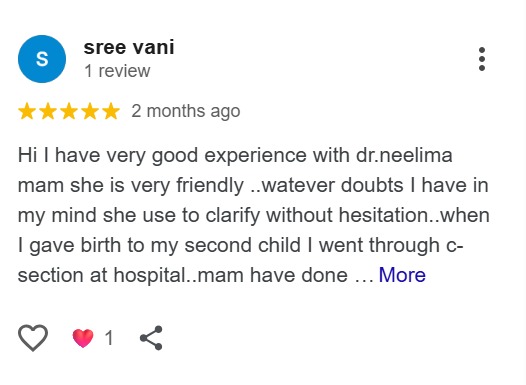Click the fifth rating star

tap(111, 111)
